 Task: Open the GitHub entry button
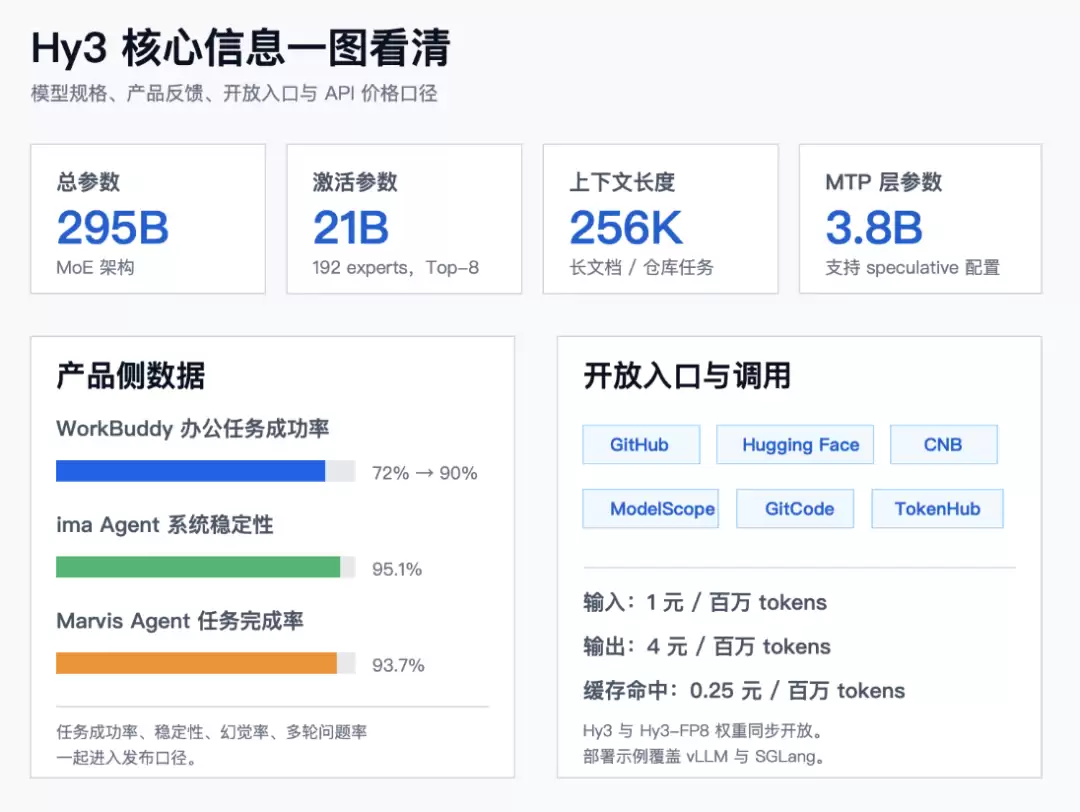(x=641, y=444)
